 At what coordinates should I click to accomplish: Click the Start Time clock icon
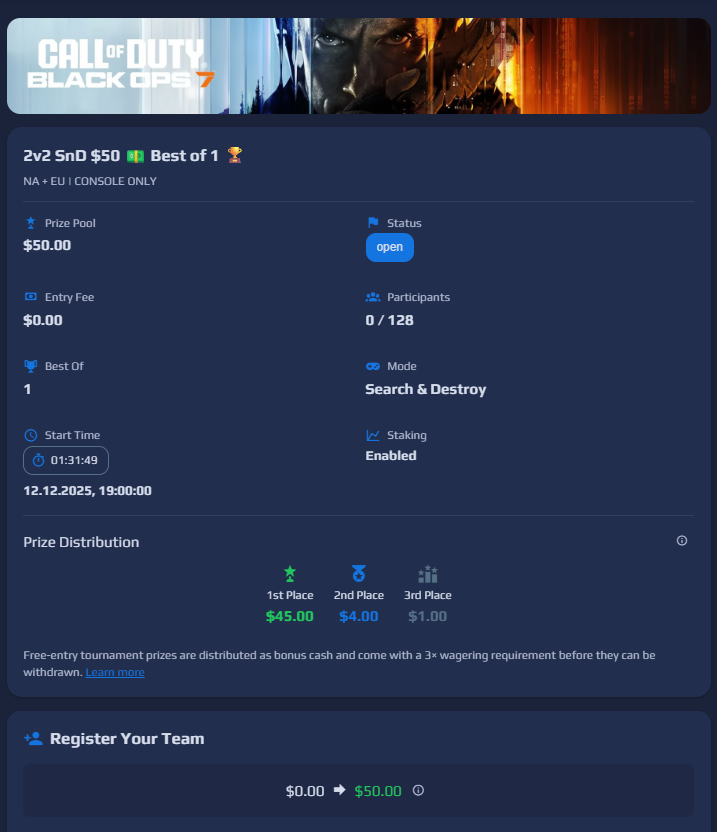[x=31, y=435]
